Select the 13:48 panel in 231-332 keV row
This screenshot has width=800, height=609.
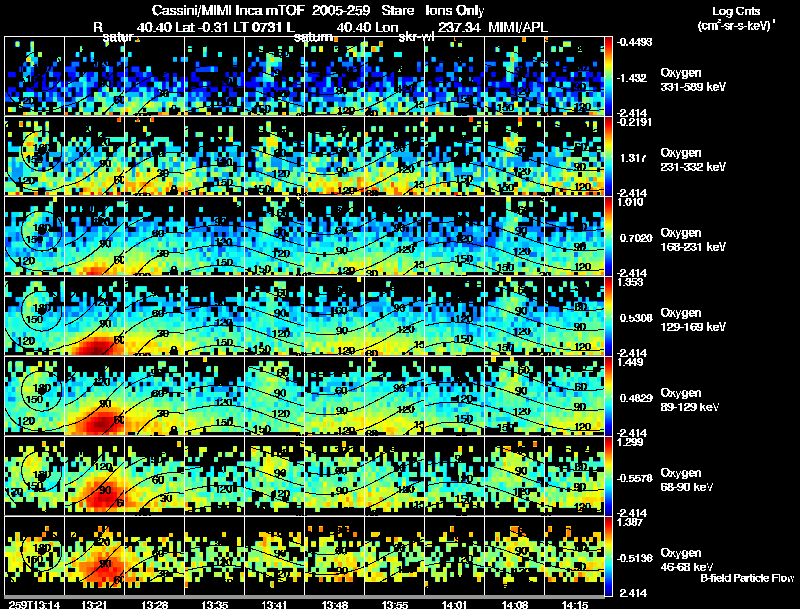coord(335,156)
